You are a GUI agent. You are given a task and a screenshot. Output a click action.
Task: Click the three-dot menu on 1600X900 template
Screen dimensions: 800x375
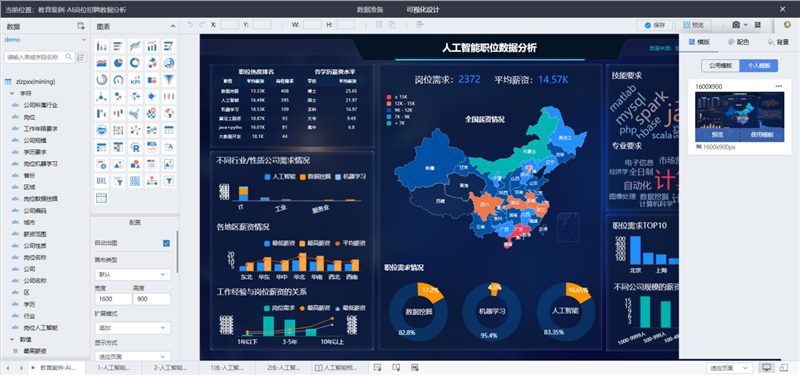[779, 86]
